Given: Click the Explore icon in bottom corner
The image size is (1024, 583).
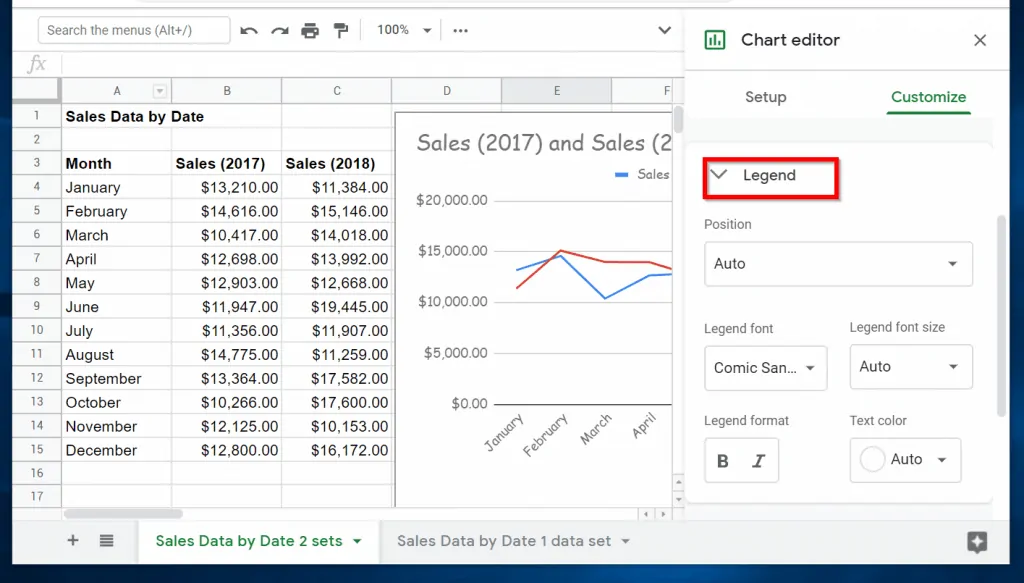Looking at the screenshot, I should tap(977, 542).
